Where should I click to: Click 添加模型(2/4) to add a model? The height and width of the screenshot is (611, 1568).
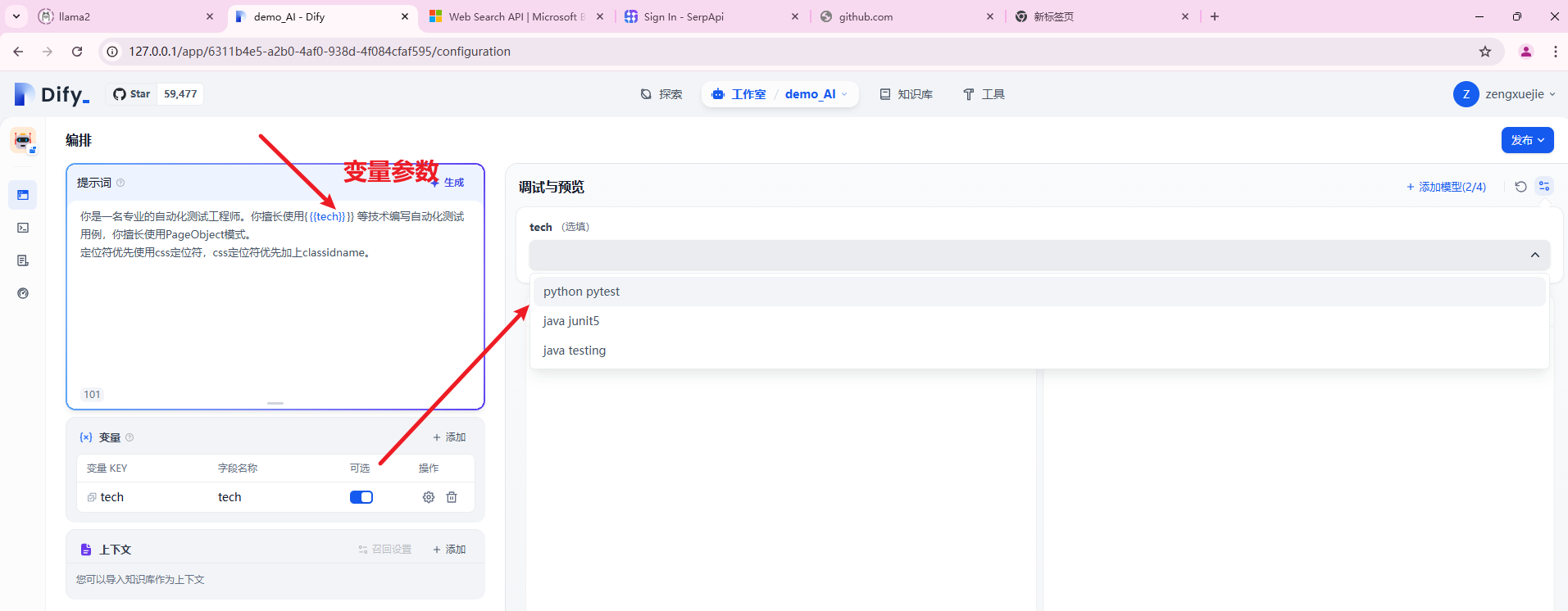[1446, 187]
